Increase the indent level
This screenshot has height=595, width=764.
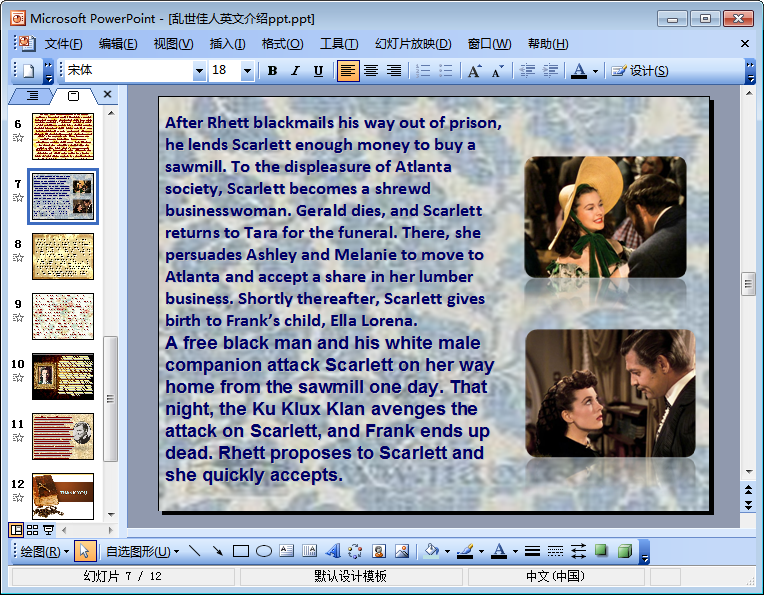550,71
